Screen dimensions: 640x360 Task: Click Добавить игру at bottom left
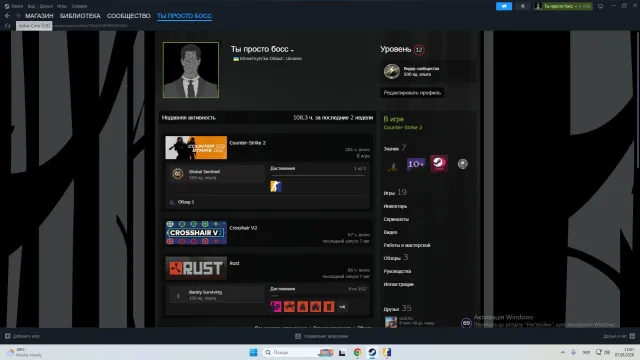[x=22, y=336]
